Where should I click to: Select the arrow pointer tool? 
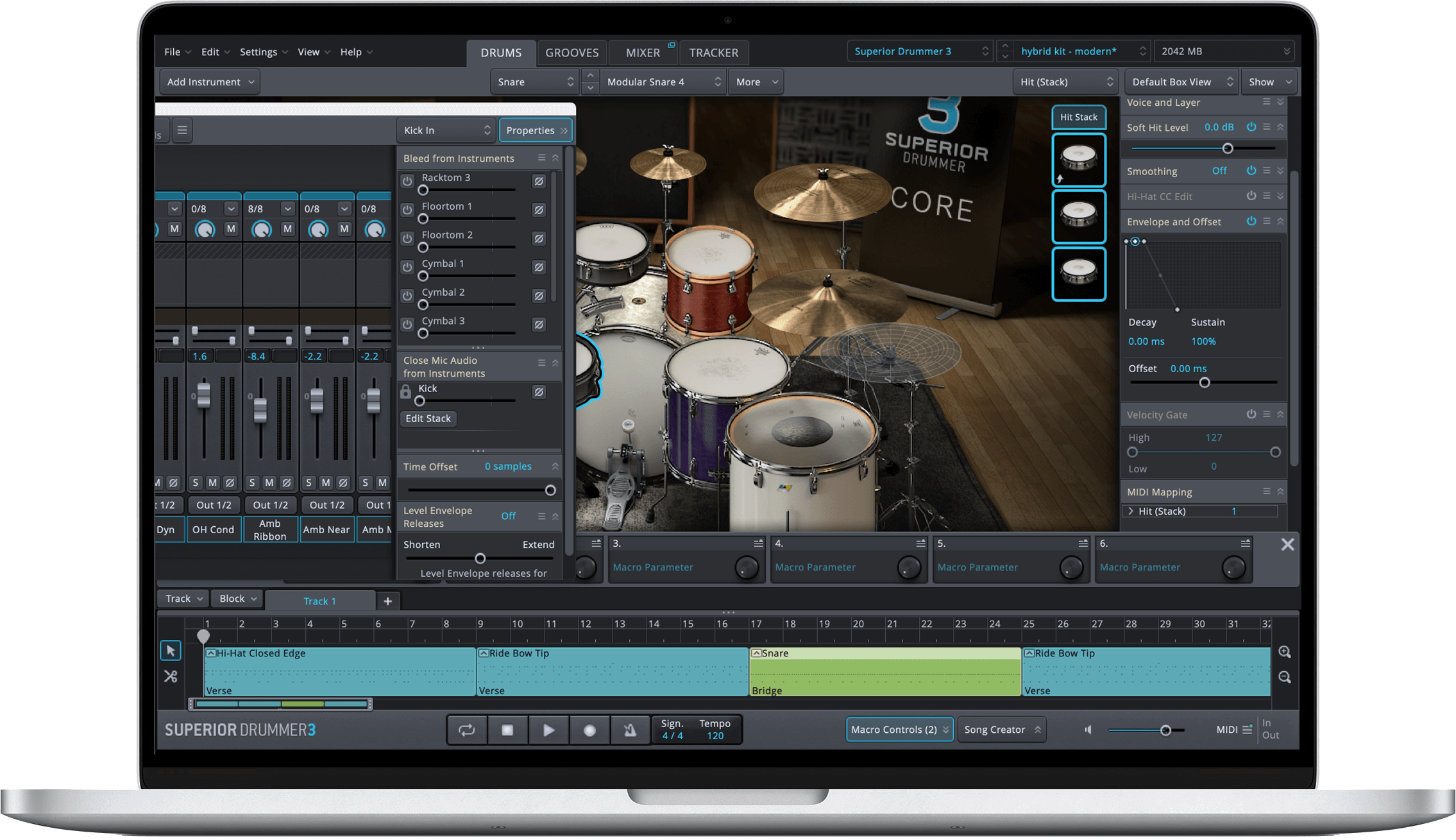coord(171,651)
